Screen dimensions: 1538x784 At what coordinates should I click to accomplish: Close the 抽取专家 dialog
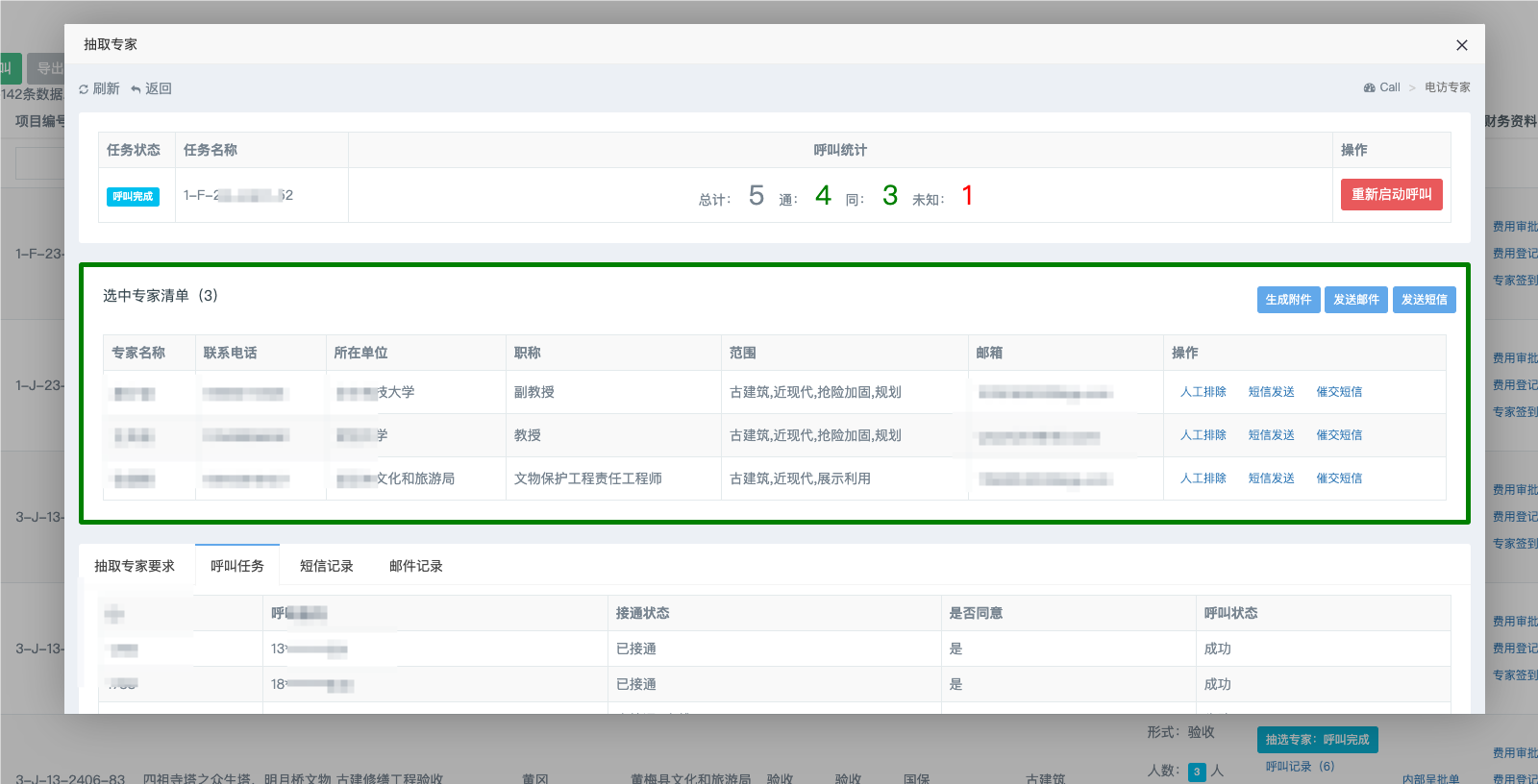1461,45
